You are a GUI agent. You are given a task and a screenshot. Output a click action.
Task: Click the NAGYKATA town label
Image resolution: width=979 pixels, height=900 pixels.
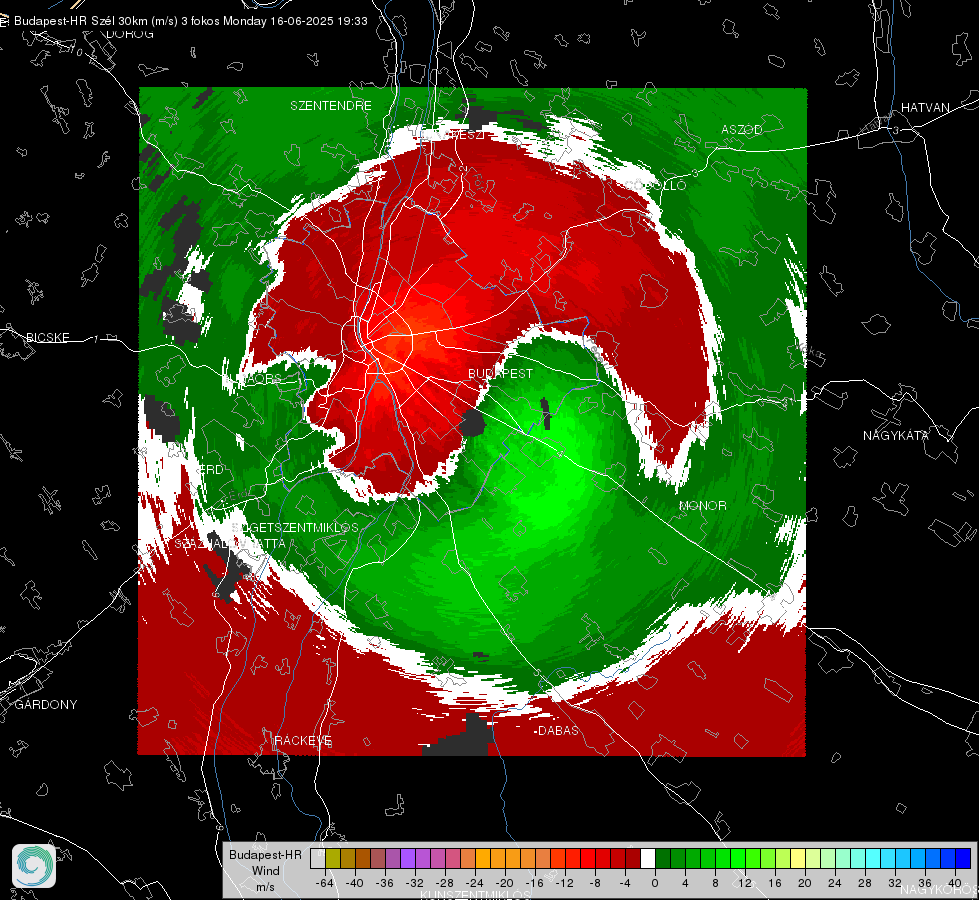click(x=895, y=436)
